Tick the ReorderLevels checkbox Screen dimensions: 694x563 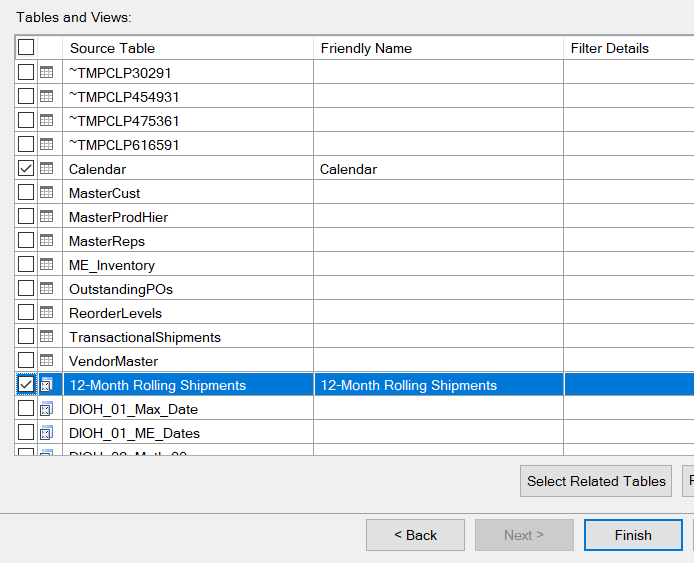26,313
